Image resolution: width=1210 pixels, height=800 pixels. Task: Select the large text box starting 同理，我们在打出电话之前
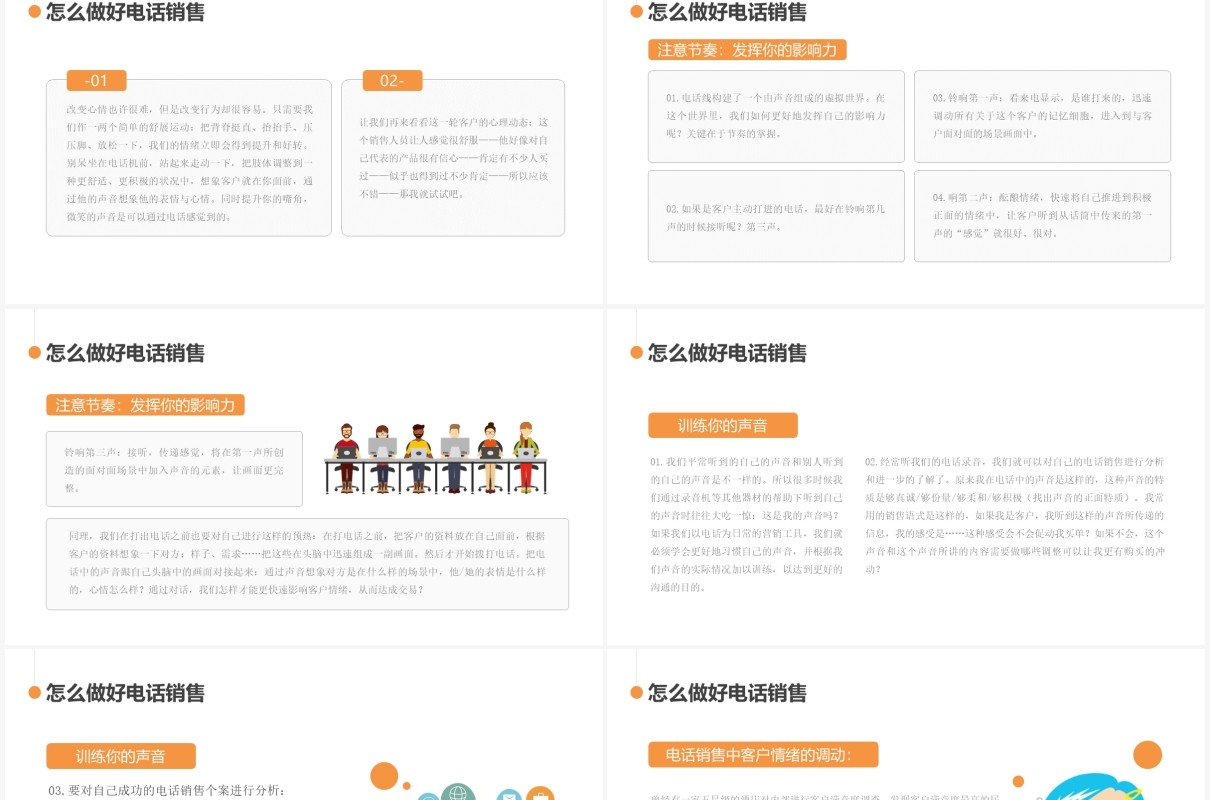tap(307, 564)
